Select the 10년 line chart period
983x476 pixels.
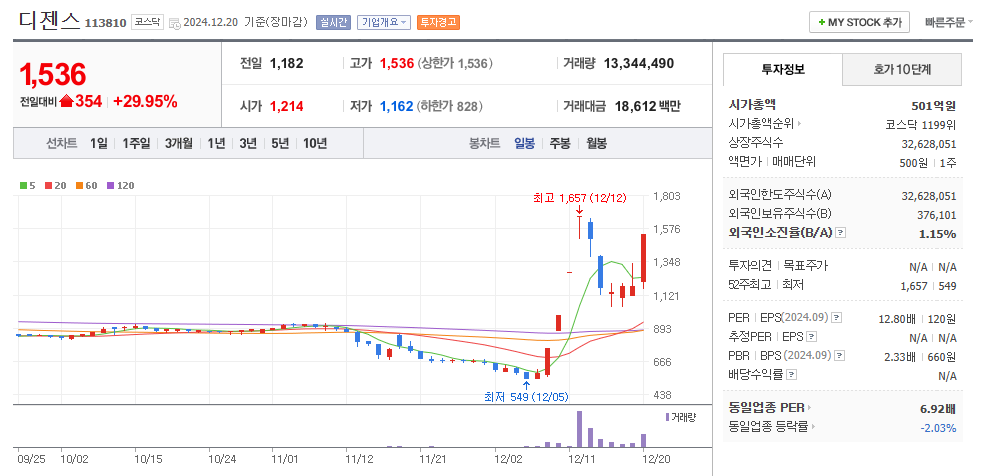pyautogui.click(x=315, y=144)
